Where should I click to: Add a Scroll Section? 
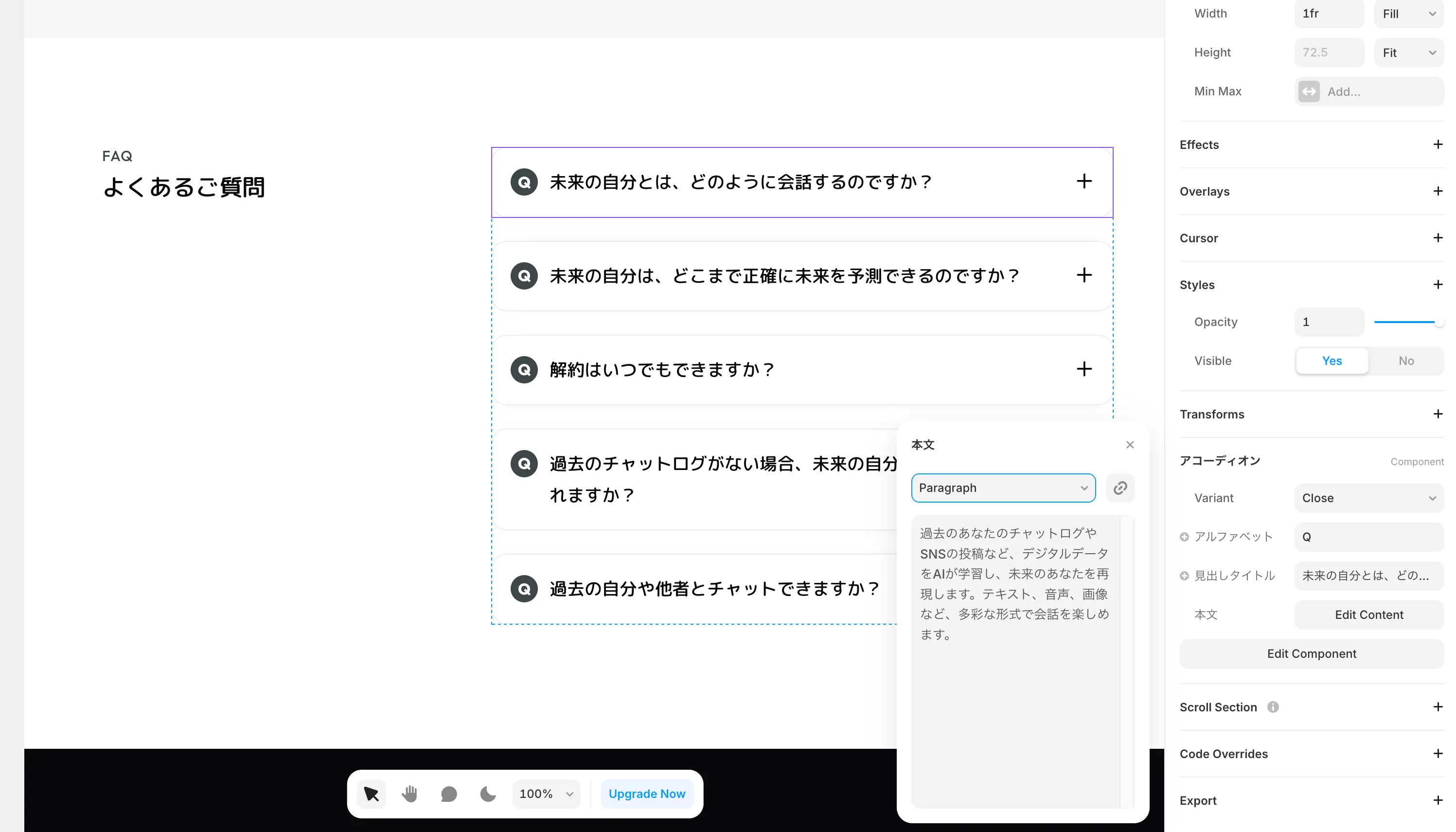click(x=1438, y=707)
